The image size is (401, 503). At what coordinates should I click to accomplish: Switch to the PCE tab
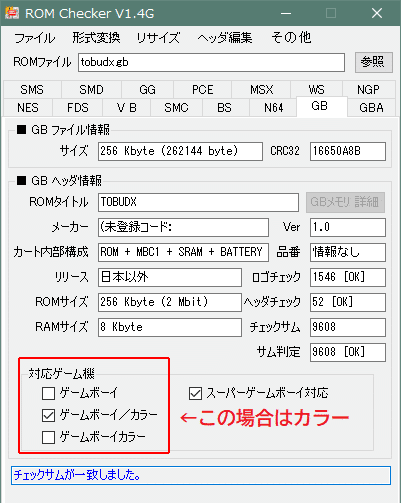(202, 90)
